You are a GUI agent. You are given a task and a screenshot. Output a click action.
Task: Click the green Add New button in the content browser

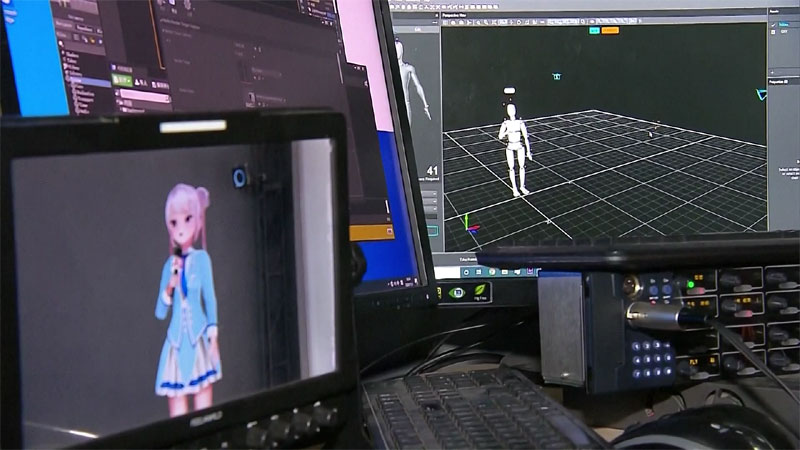(122, 81)
